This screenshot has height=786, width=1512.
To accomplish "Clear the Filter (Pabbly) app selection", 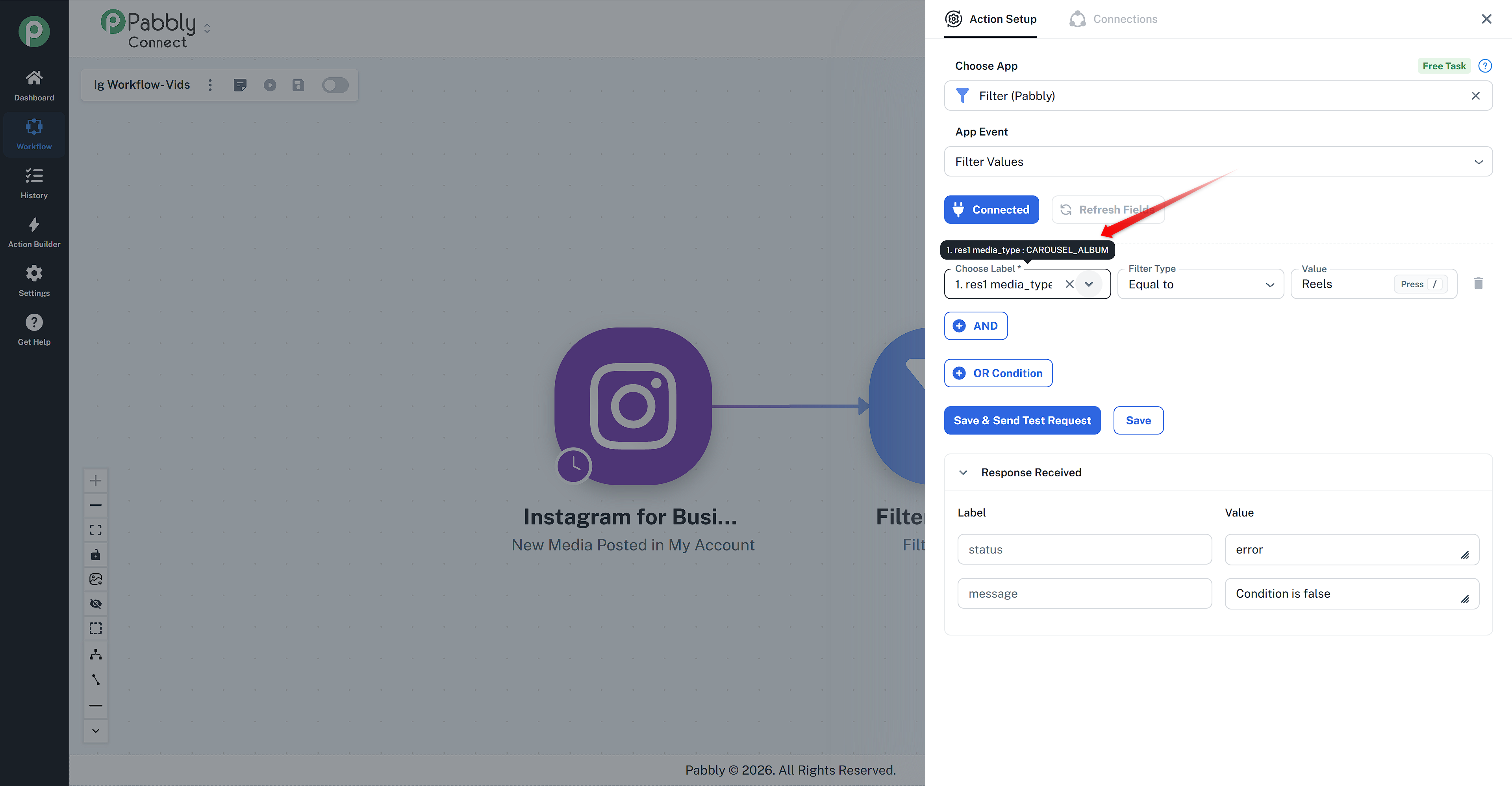I will click(x=1476, y=96).
